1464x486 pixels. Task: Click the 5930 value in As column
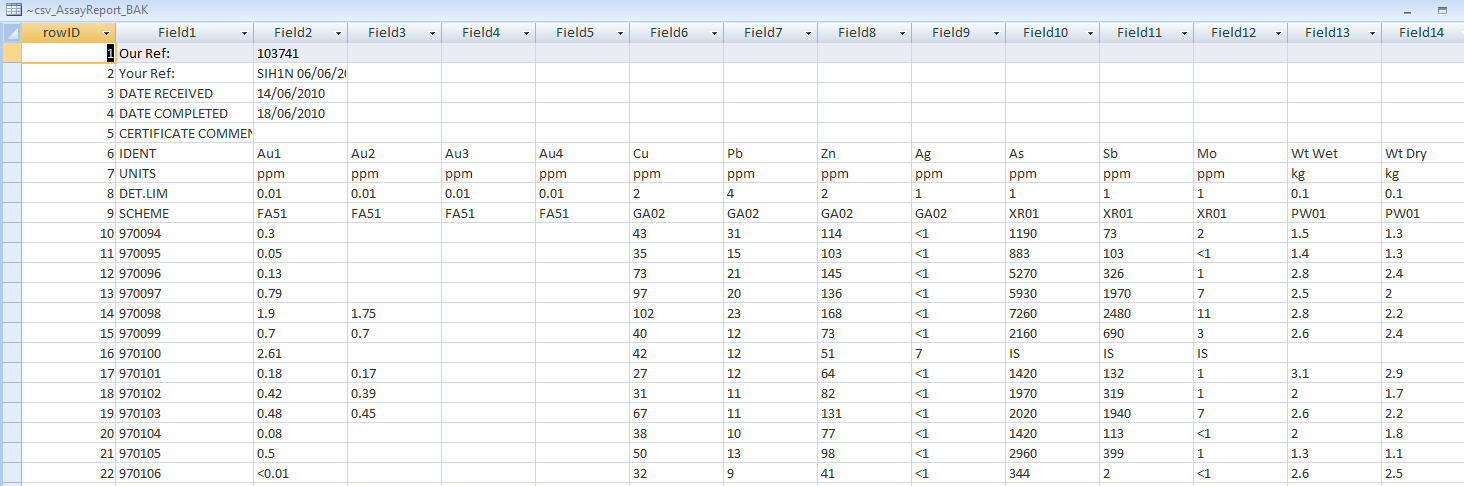point(1052,293)
